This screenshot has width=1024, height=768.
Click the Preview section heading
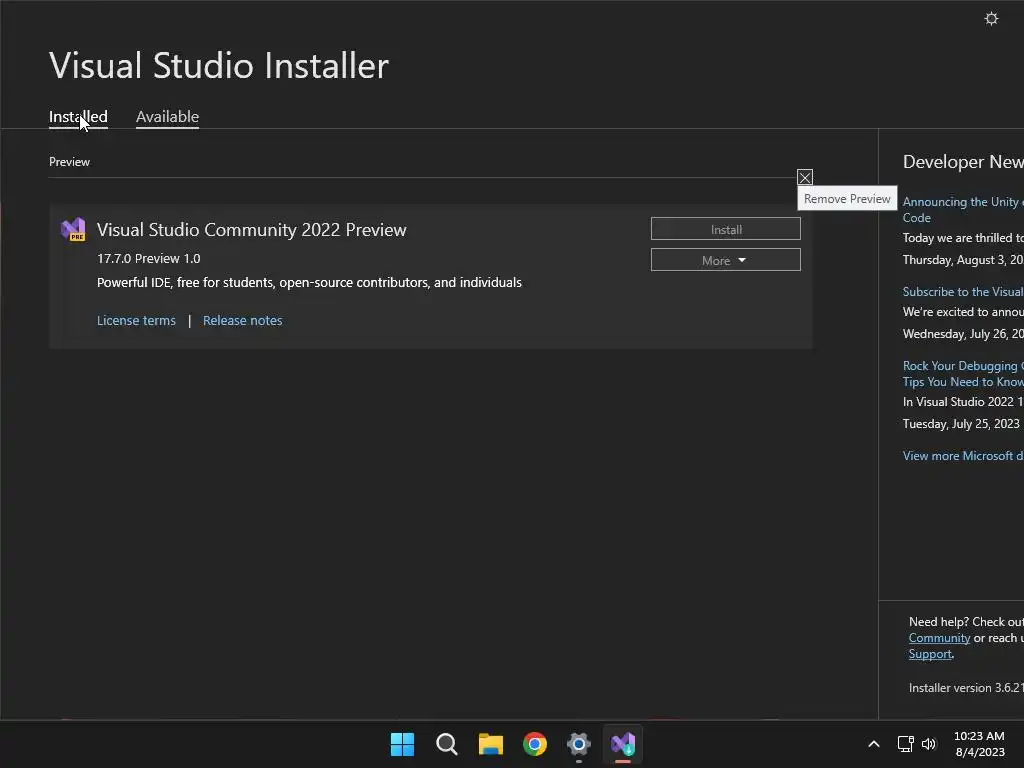tap(69, 162)
